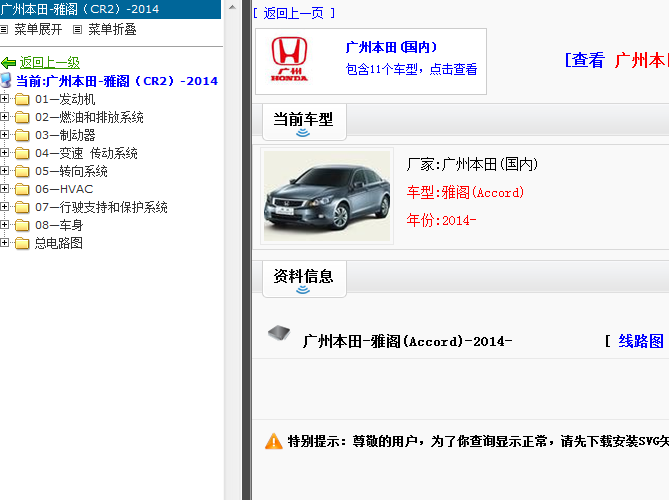Select the 06—HVAC tree label
669x500 pixels.
pos(64,189)
